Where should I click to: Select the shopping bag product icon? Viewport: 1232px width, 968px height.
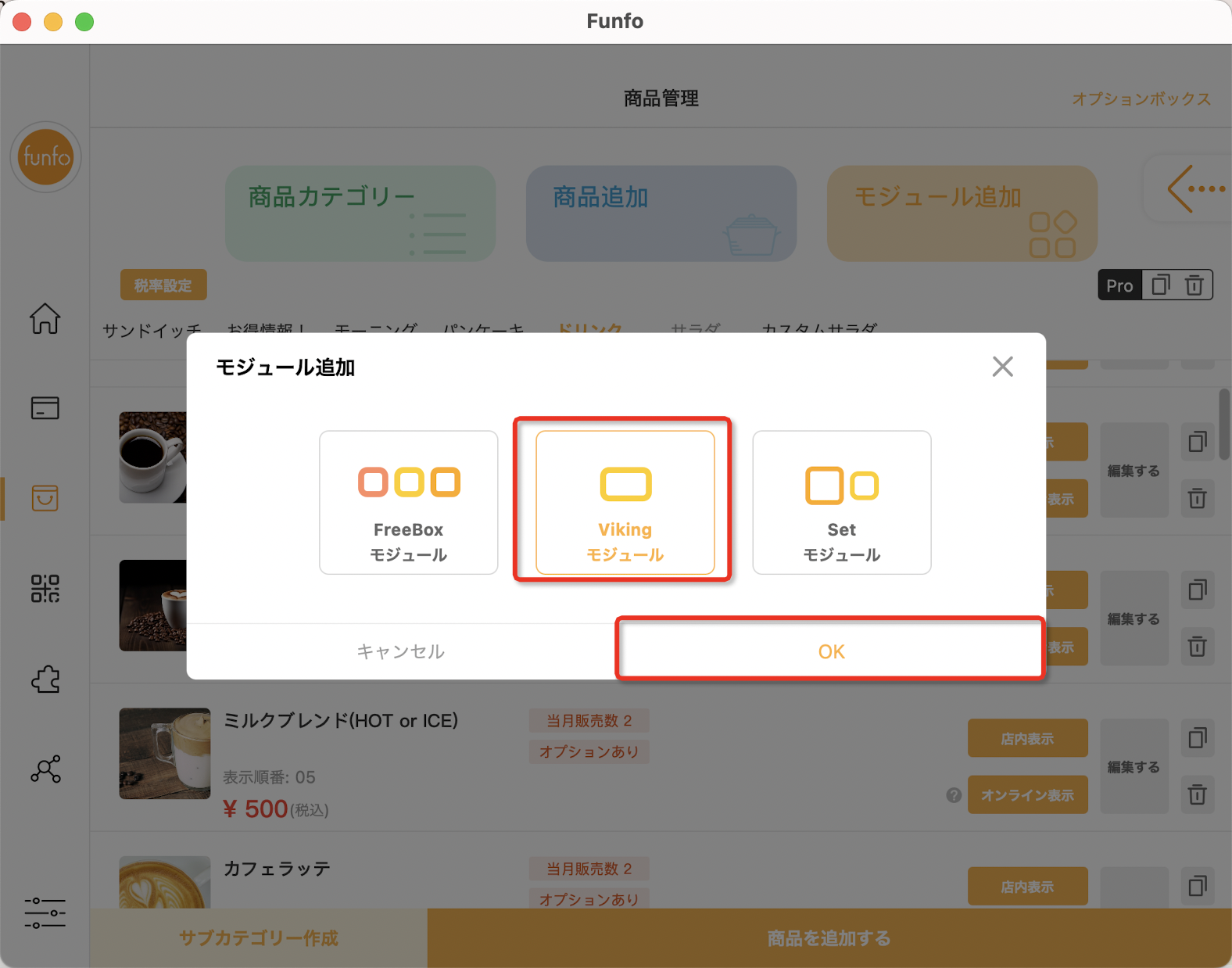coord(45,498)
